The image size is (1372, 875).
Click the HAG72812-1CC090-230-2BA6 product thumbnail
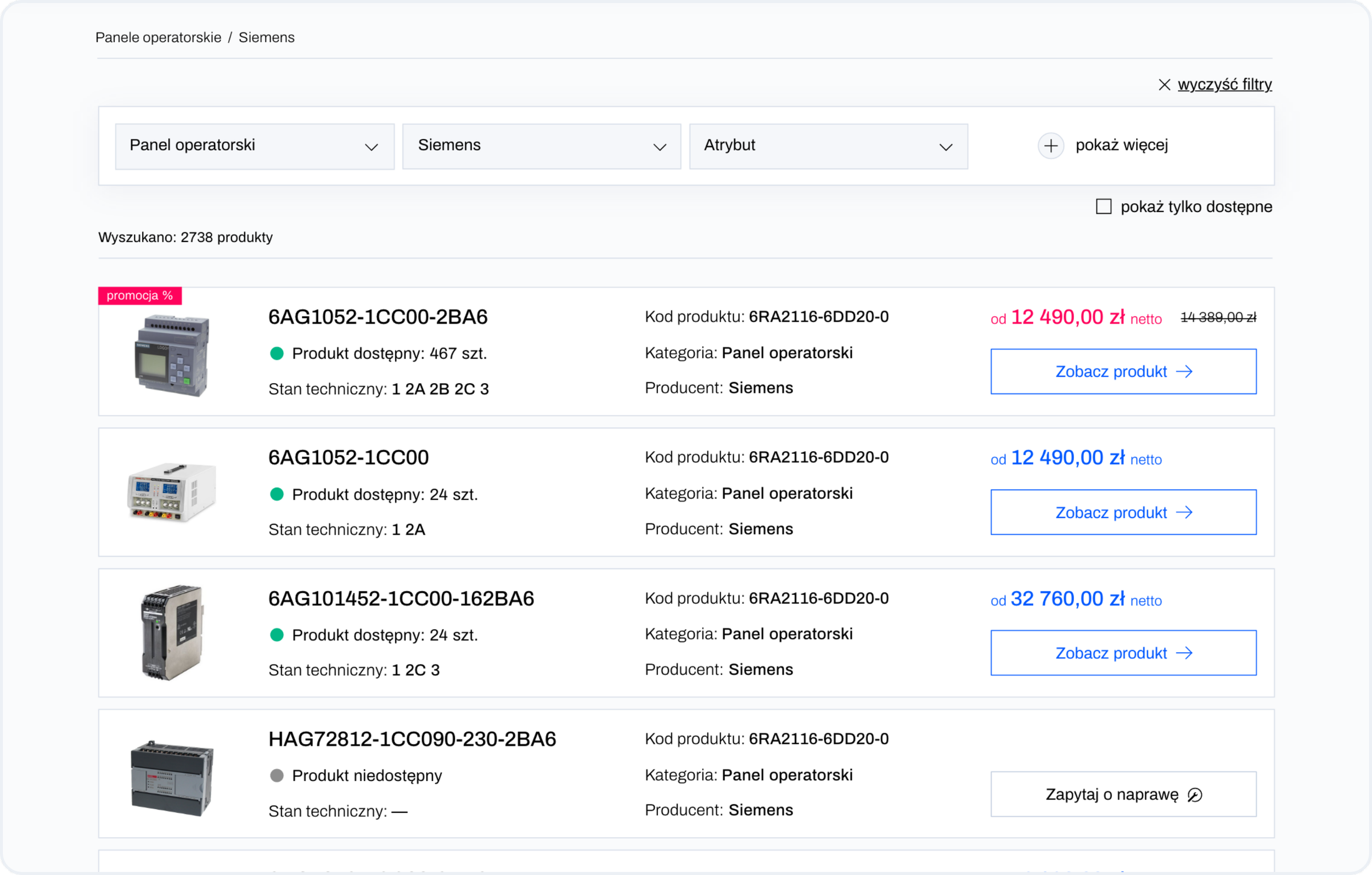171,777
